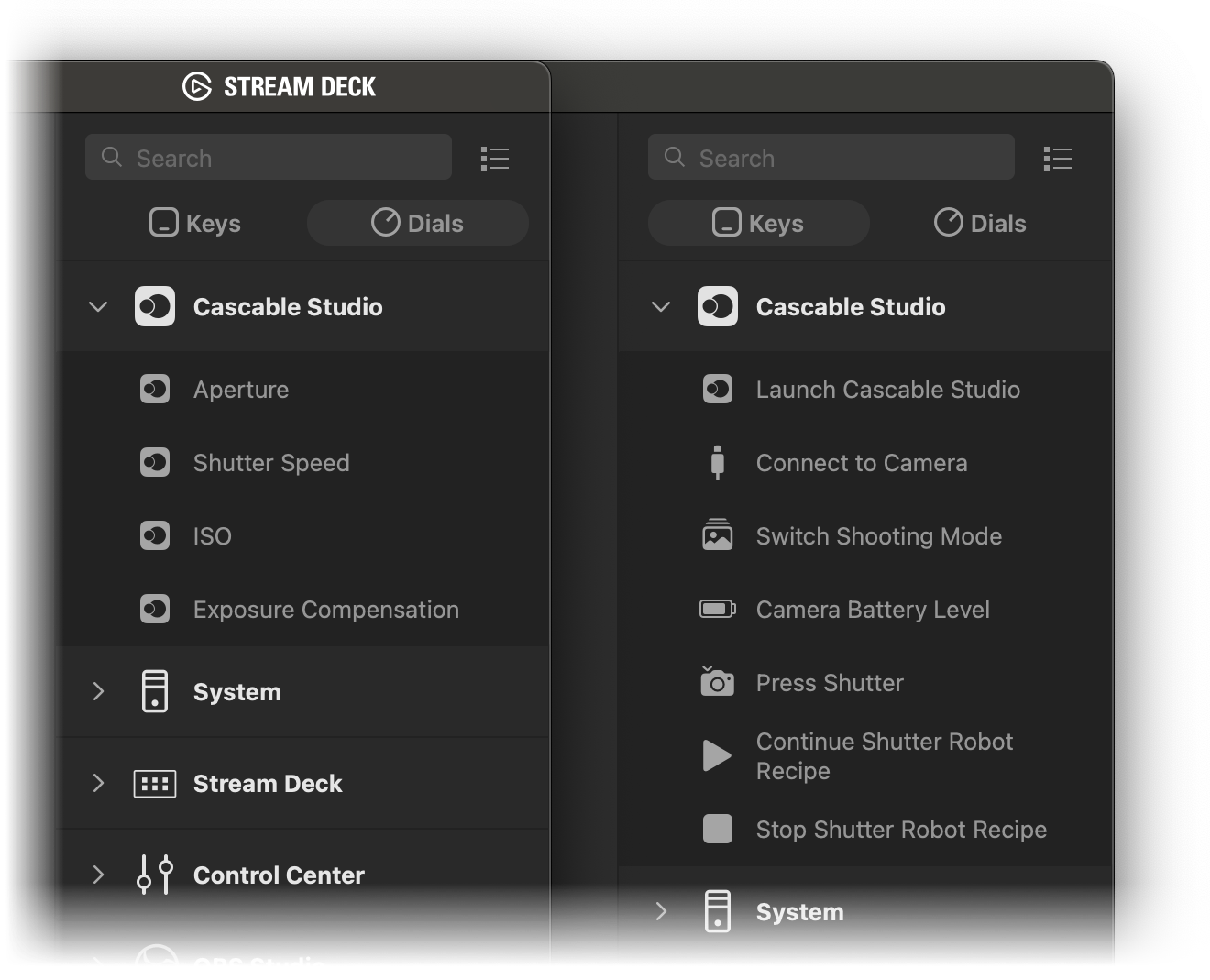Toggle list view in the left panel
Screen dimensions: 1210x980
pos(495,159)
